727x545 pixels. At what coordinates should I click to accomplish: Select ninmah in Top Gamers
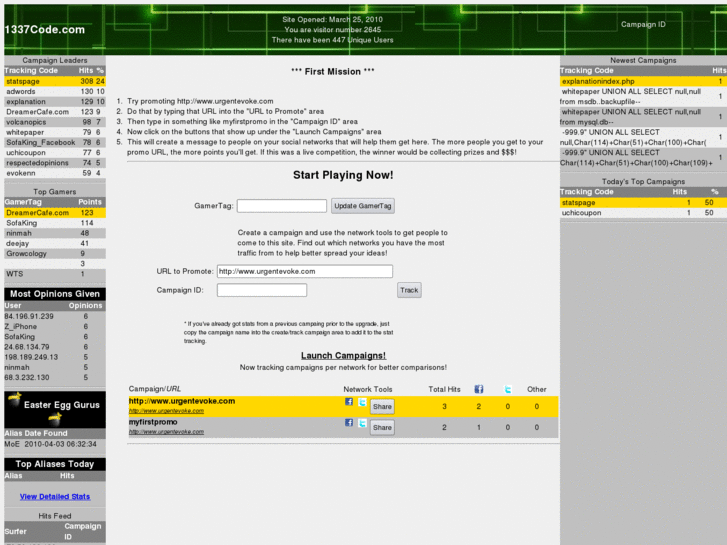point(55,233)
